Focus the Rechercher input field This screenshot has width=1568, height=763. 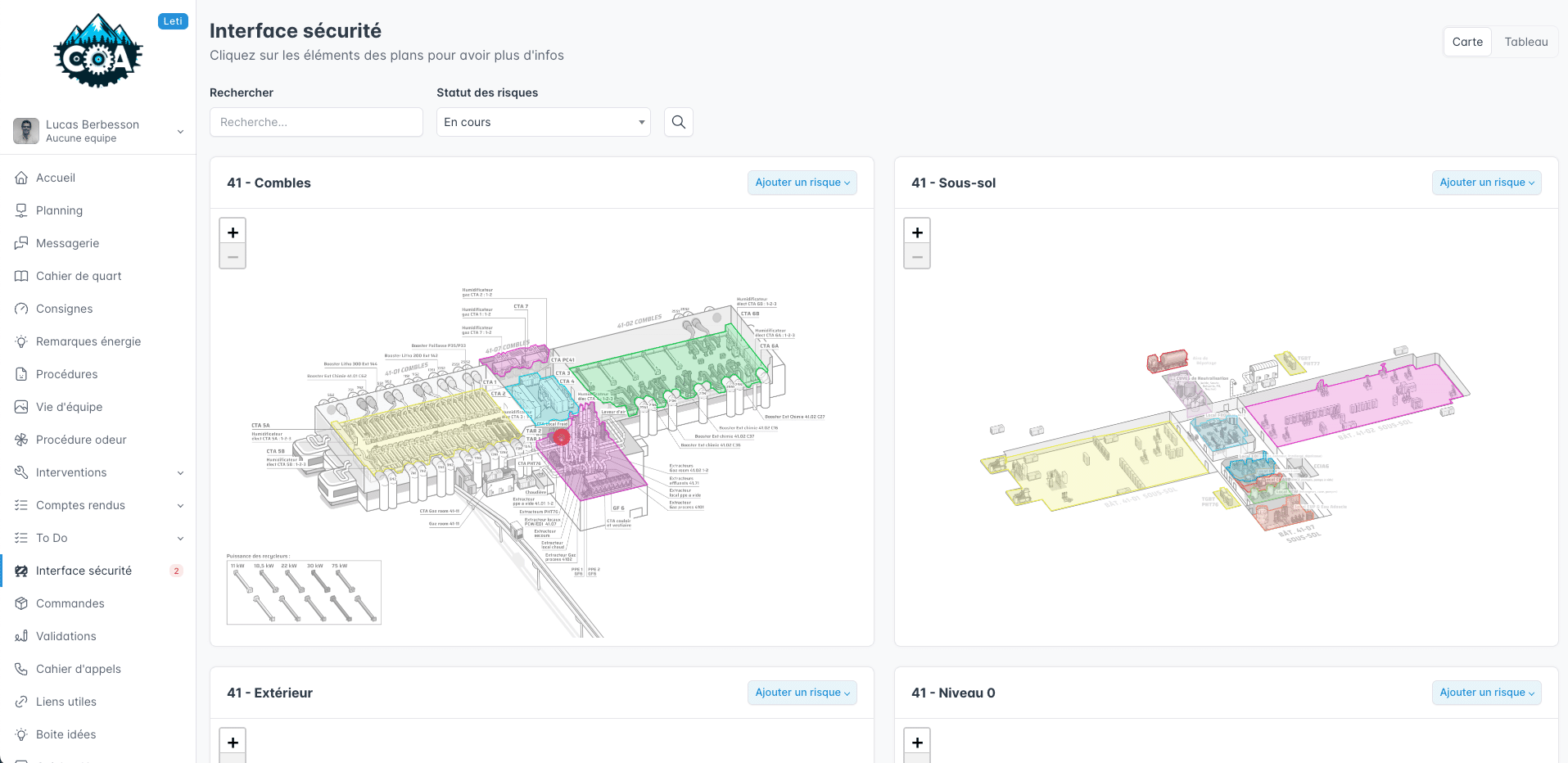(316, 122)
